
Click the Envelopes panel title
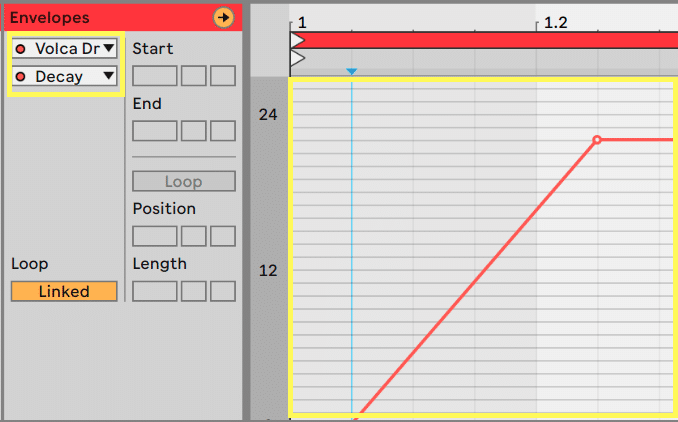click(x=50, y=18)
